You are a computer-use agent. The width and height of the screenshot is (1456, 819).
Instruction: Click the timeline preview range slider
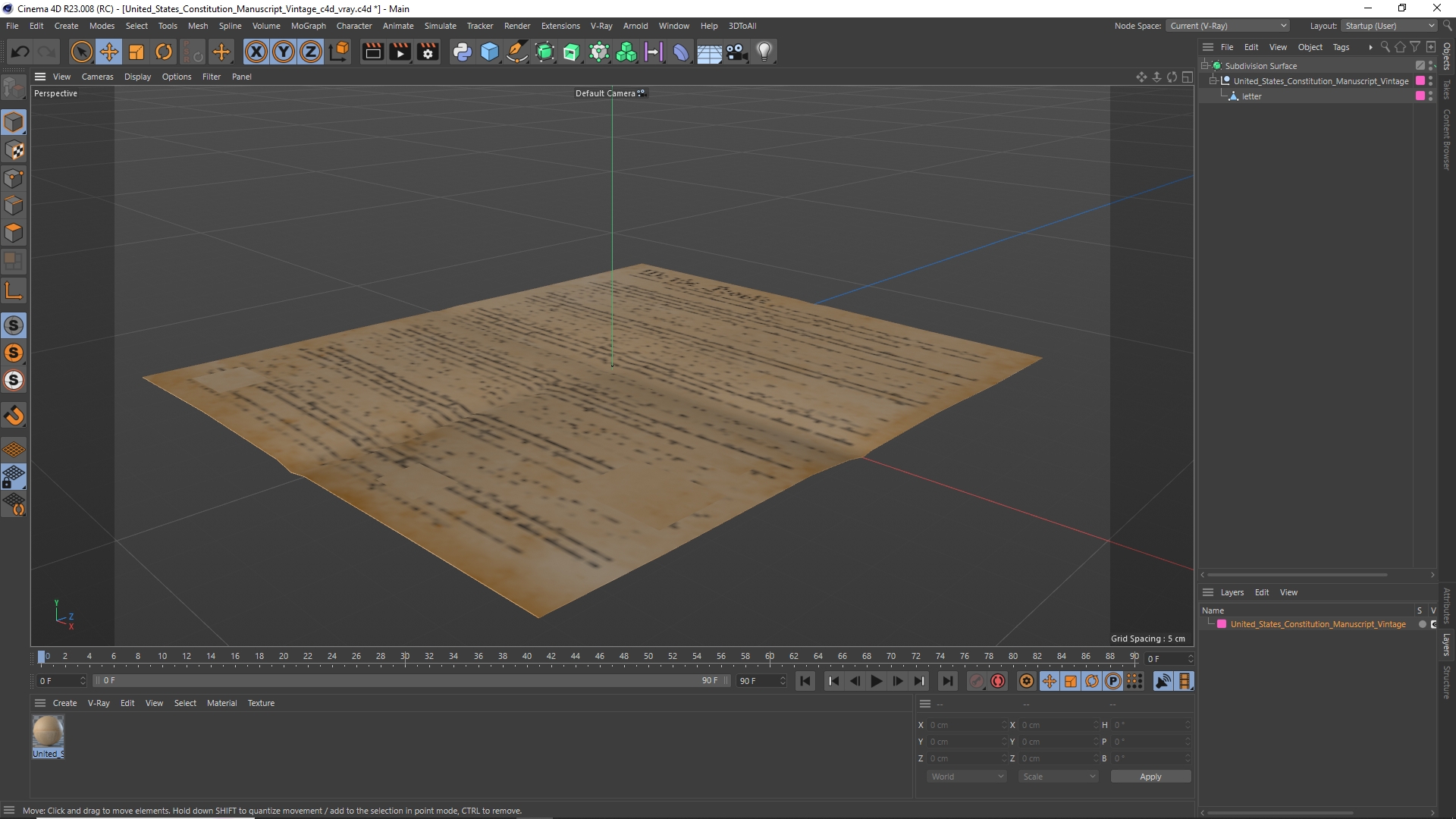pos(410,680)
